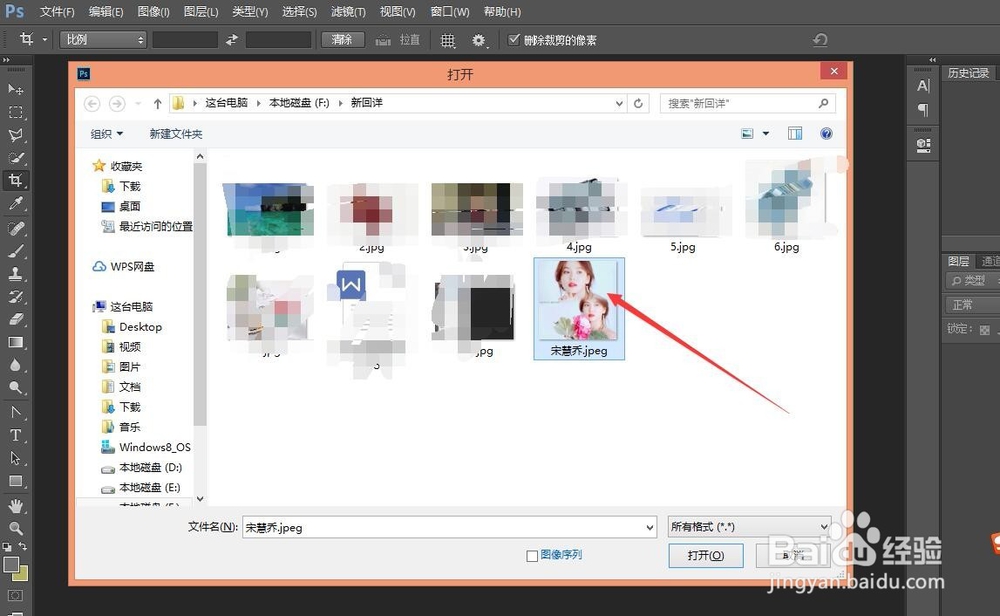Activate the Zoom tool
This screenshot has height=616, width=1000.
point(15,529)
